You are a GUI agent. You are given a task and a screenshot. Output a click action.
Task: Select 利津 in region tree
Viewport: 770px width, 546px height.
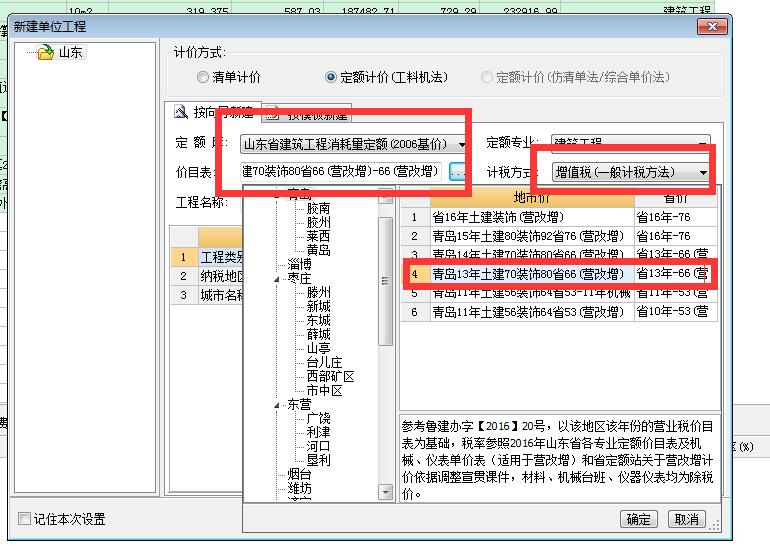tap(318, 432)
